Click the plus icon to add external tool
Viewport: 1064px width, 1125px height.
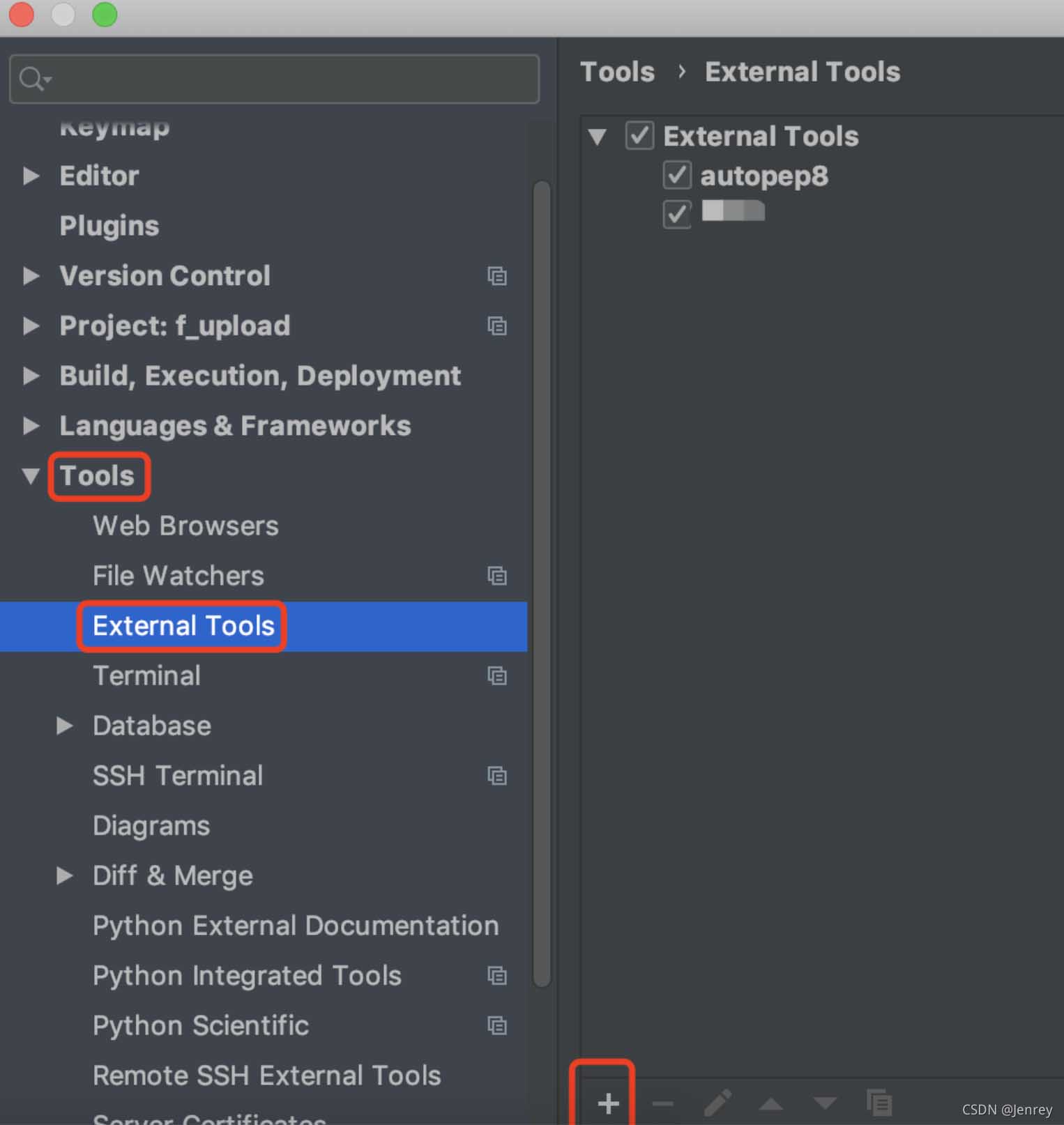608,1103
